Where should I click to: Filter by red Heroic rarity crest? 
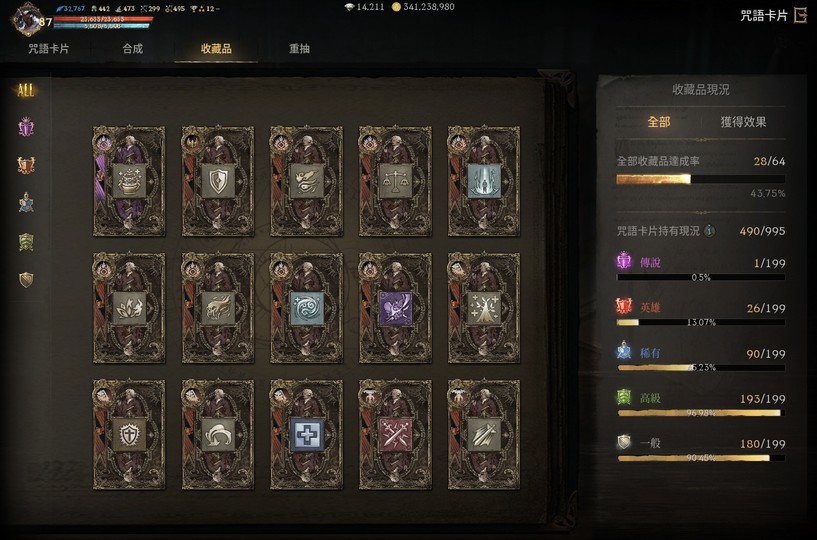pyautogui.click(x=26, y=165)
